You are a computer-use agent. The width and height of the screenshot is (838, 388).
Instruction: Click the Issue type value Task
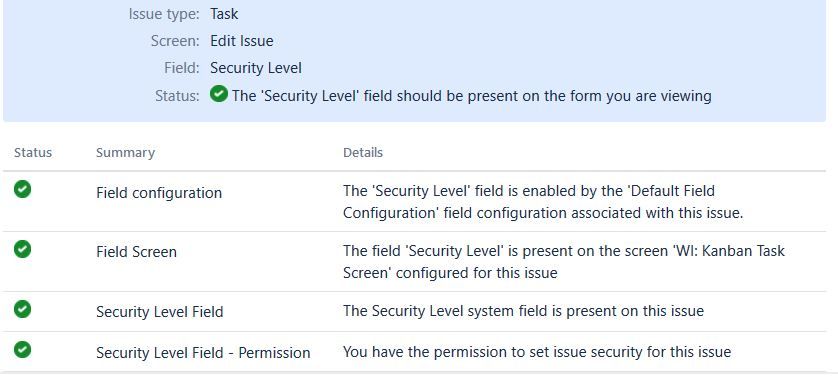(224, 14)
